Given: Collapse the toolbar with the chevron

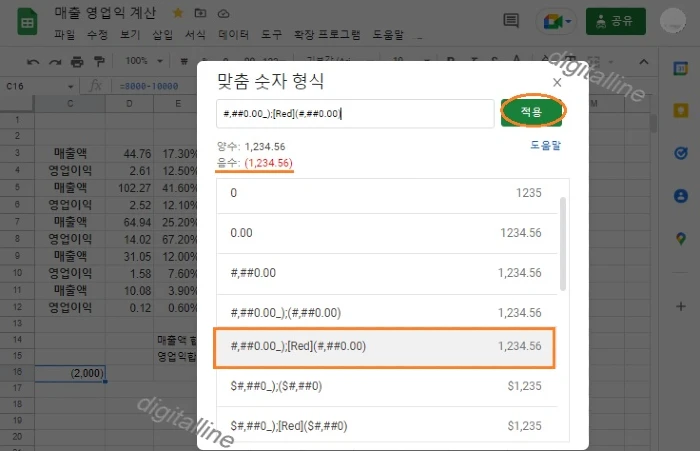Looking at the screenshot, I should pos(643,62).
